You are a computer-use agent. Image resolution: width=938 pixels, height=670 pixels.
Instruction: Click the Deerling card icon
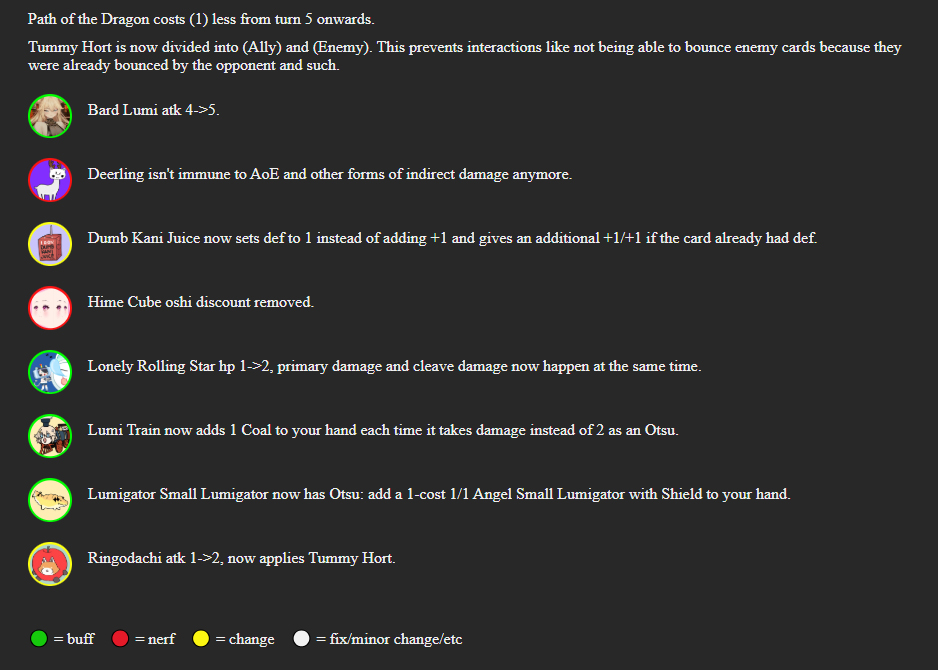[x=49, y=179]
